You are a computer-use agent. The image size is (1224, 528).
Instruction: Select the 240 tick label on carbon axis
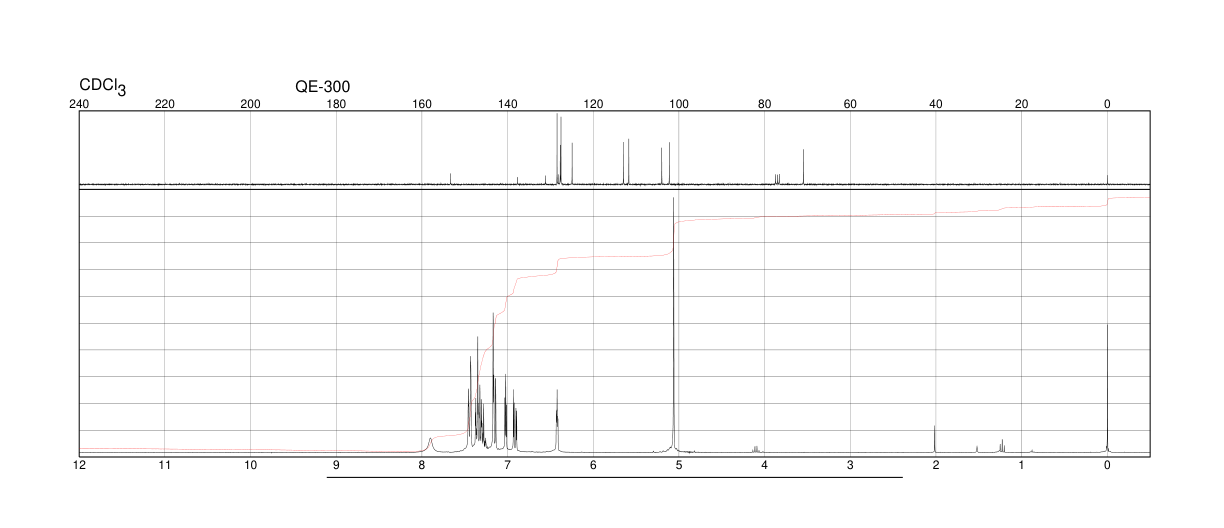(x=79, y=104)
